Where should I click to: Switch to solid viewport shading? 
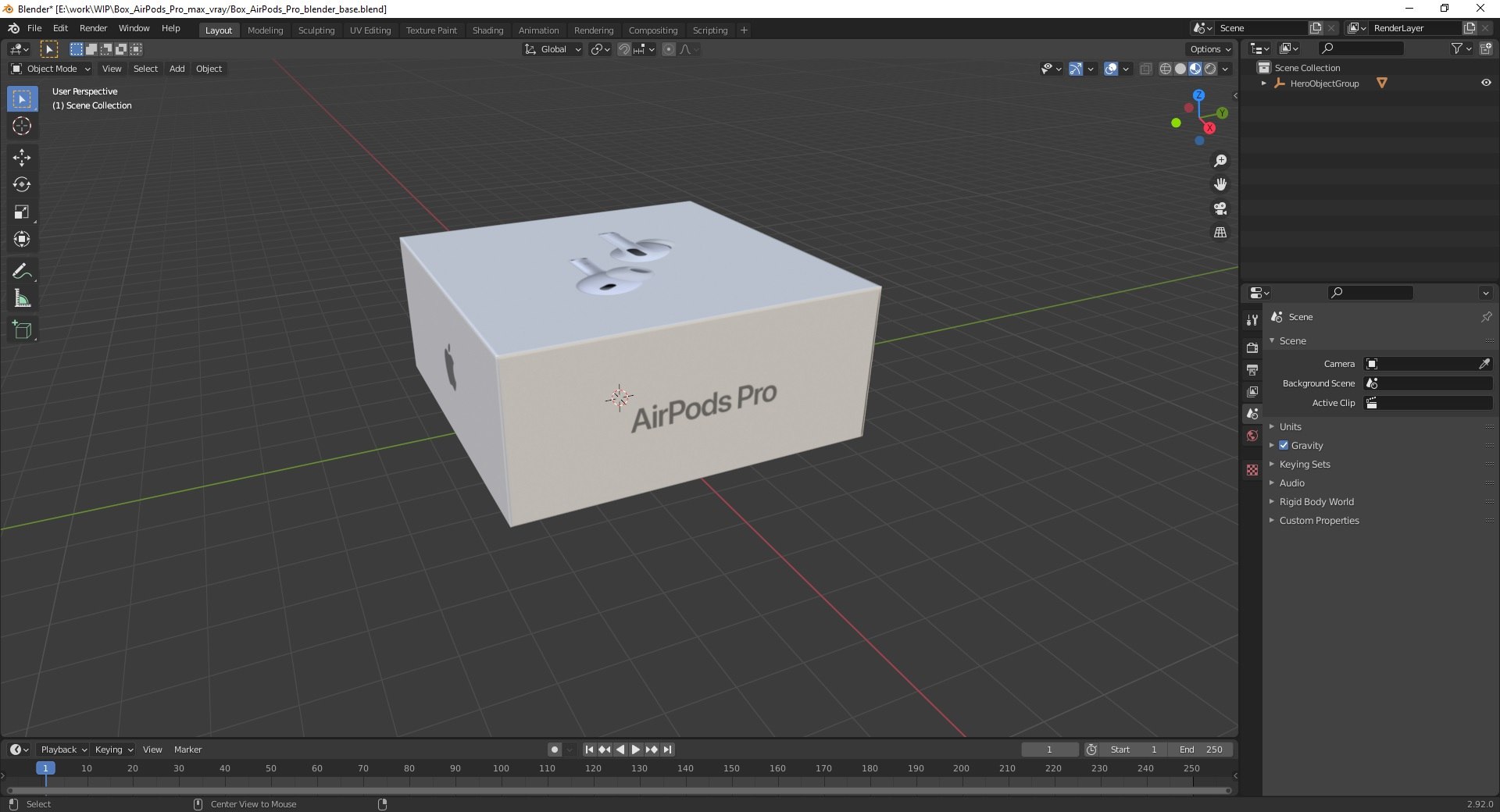1180,69
